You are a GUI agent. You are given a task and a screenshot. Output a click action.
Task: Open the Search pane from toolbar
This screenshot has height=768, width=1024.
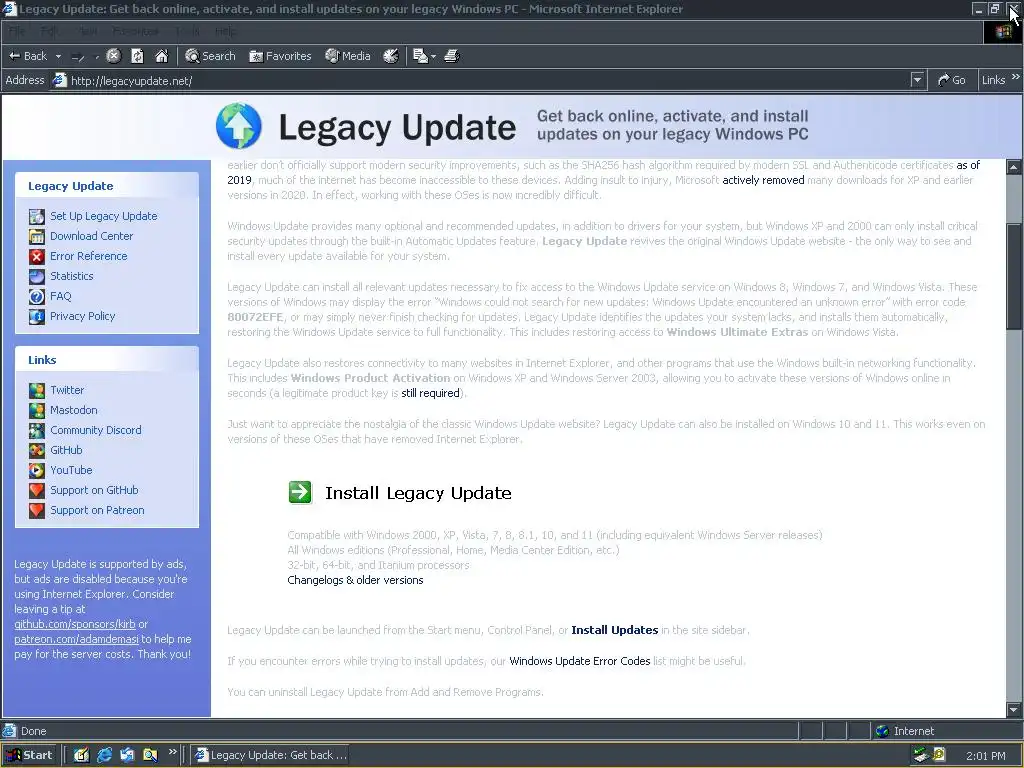210,56
